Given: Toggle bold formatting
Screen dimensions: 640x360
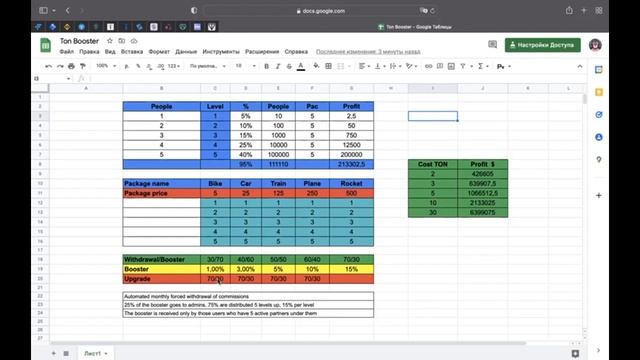Looking at the screenshot, I should pyautogui.click(x=266, y=66).
